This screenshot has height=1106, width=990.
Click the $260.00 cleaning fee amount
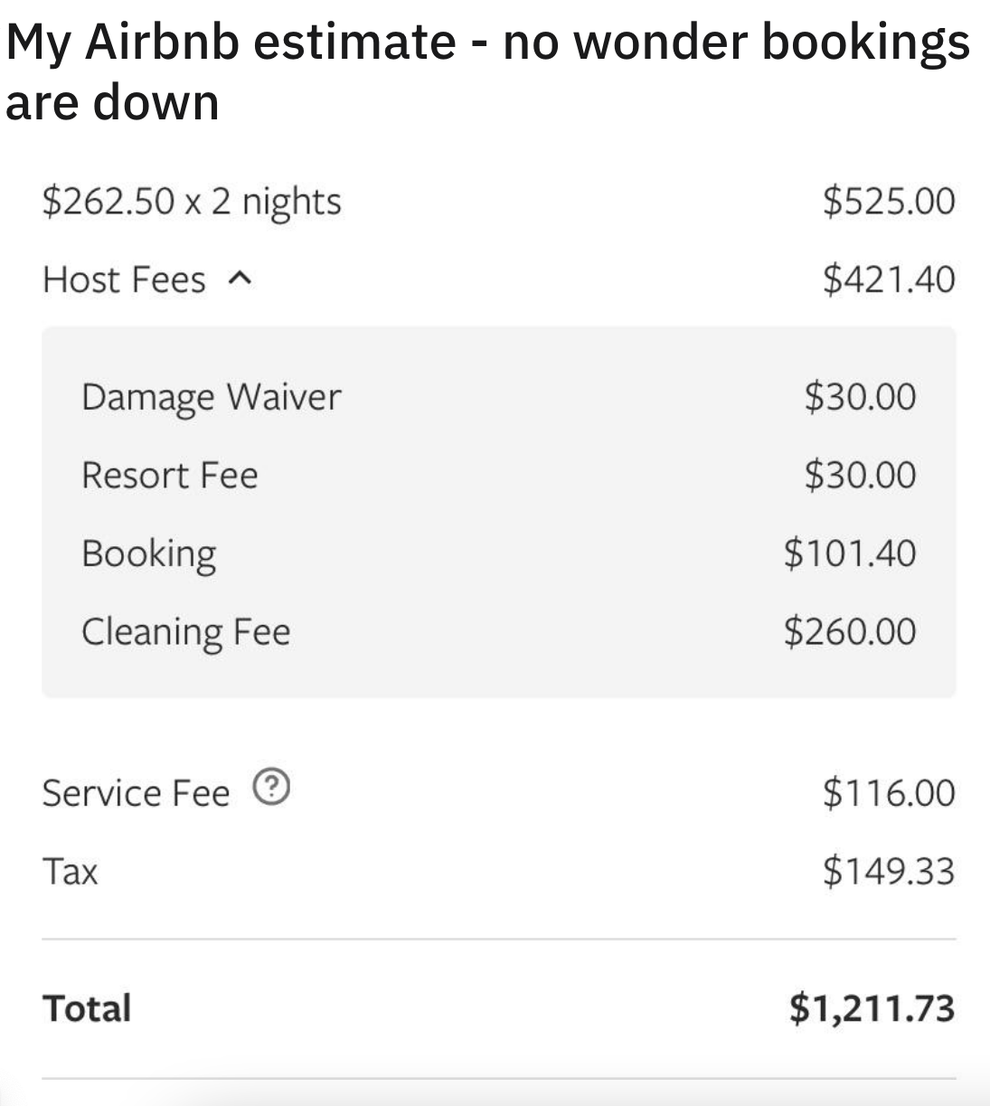point(849,632)
